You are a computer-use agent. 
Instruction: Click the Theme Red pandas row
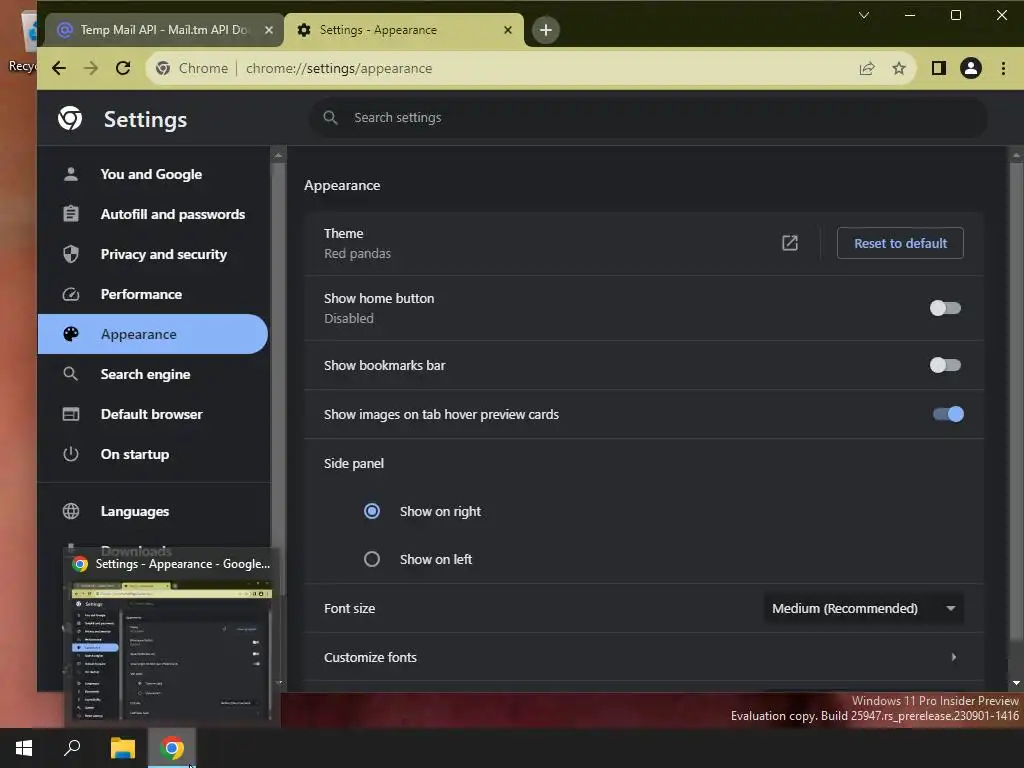(643, 243)
